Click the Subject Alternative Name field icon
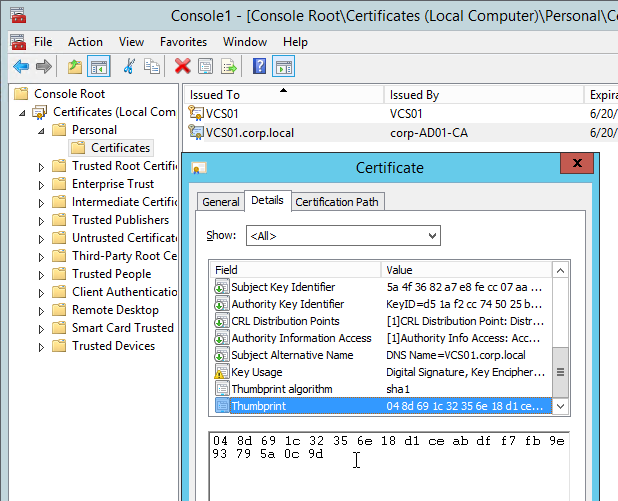The height and width of the screenshot is (501, 618). point(222,354)
